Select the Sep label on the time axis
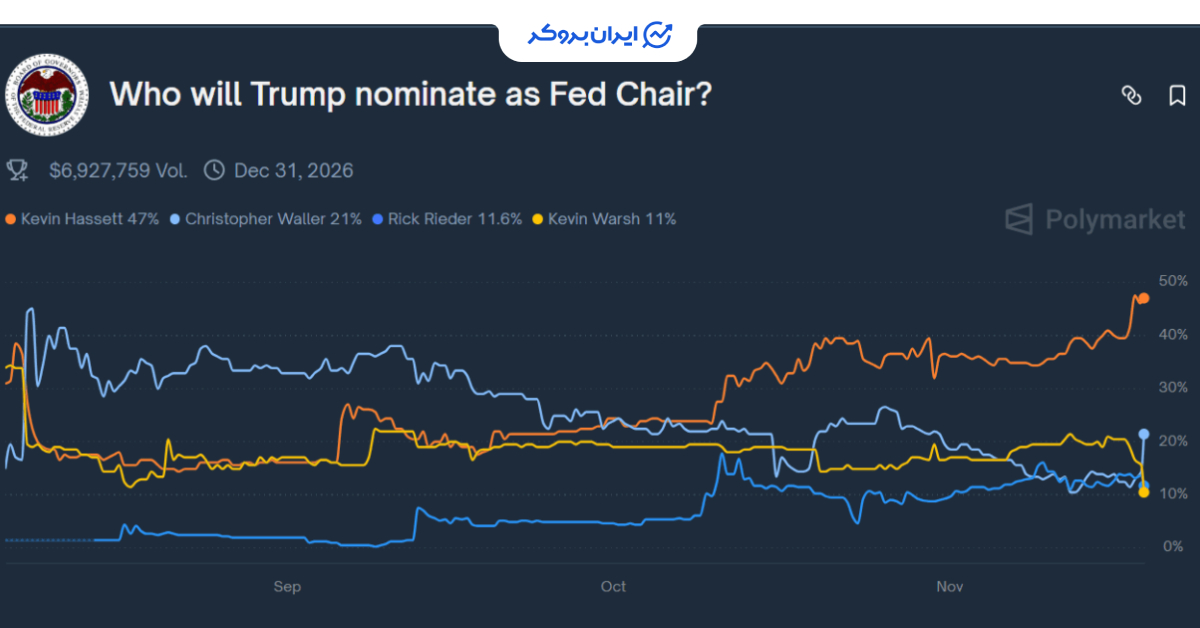This screenshot has height=628, width=1200. pyautogui.click(x=287, y=587)
